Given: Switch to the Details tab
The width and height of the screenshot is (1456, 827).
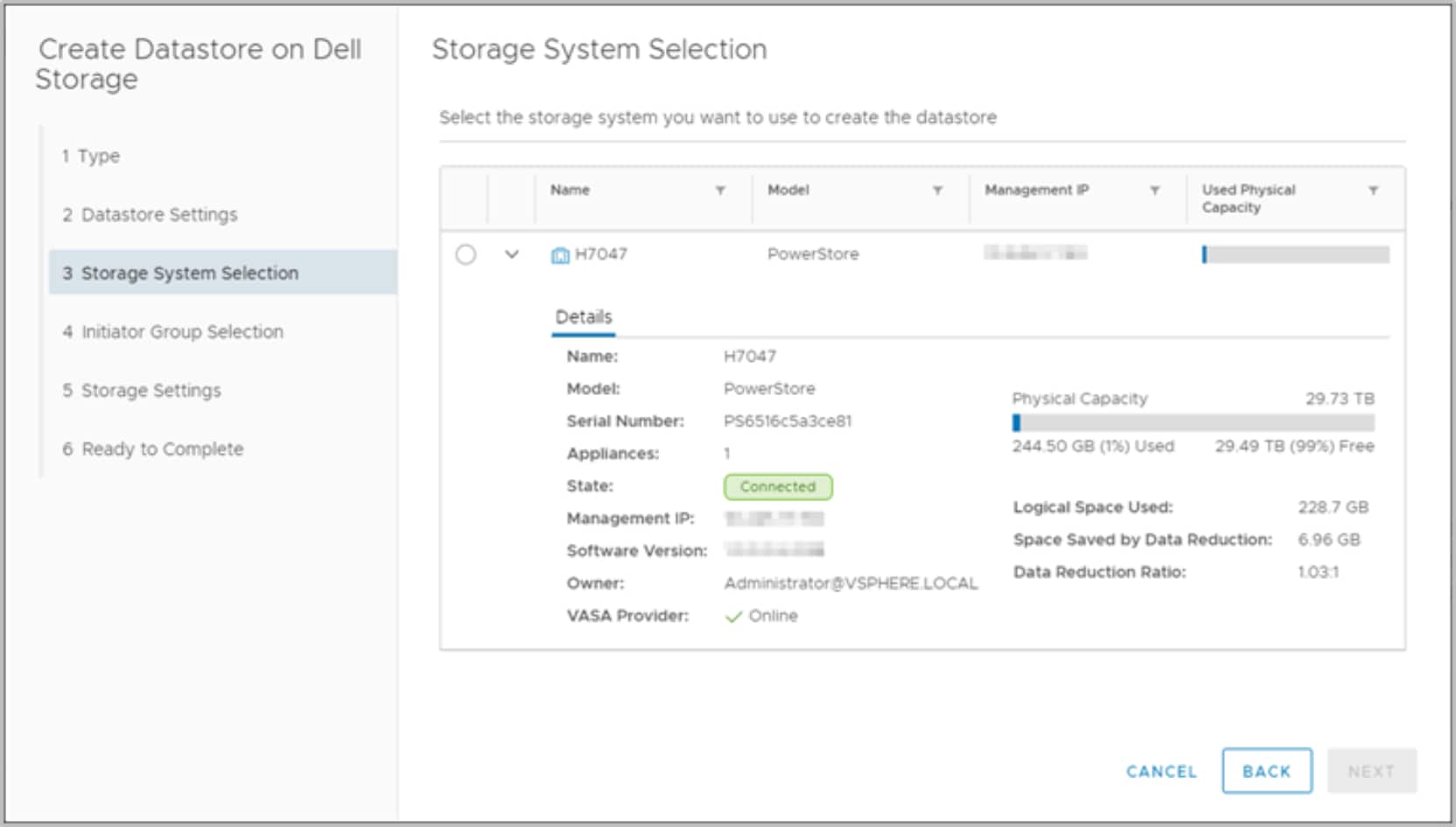Looking at the screenshot, I should [x=583, y=317].
